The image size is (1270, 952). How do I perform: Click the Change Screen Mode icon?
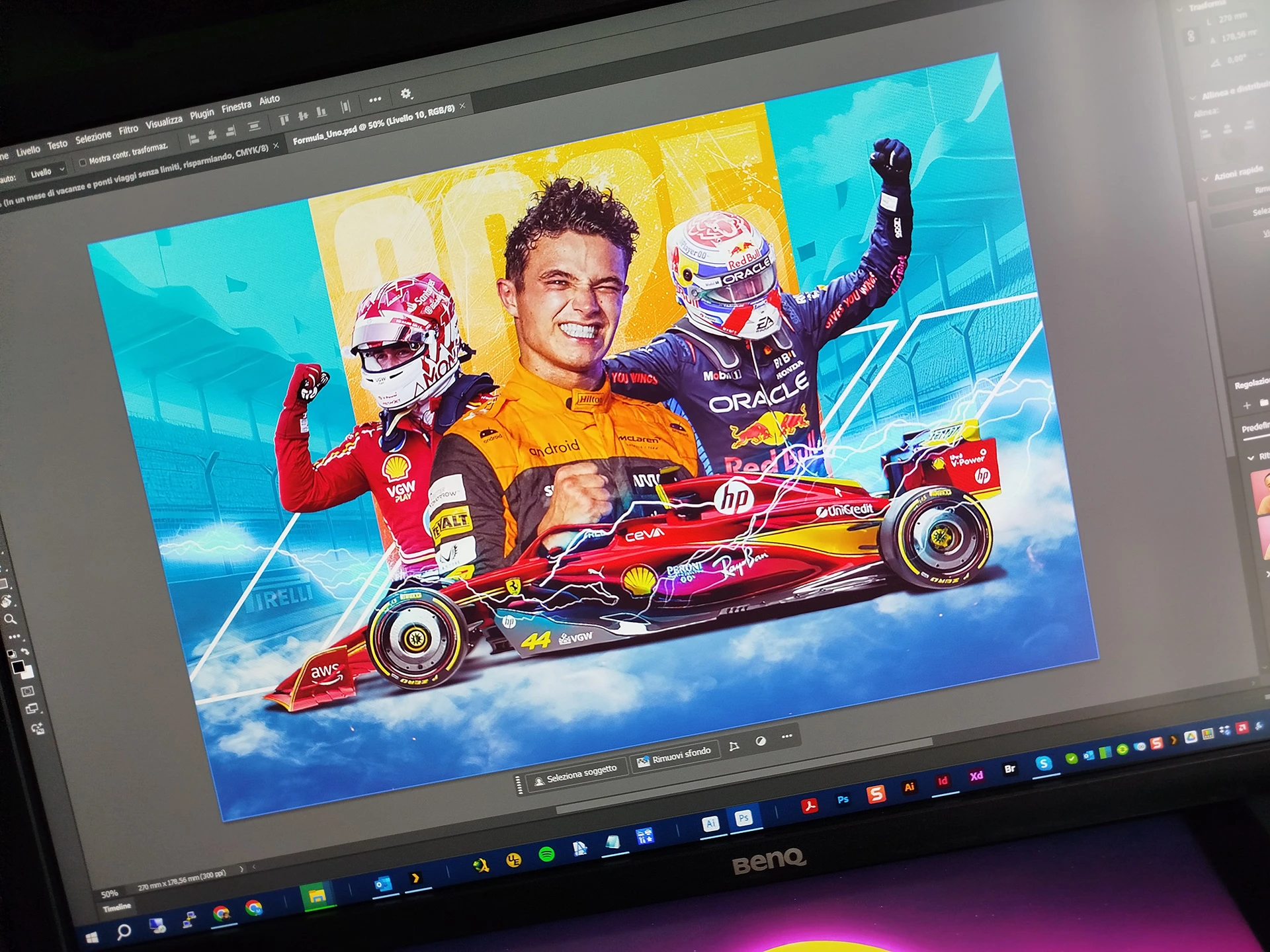(32, 709)
